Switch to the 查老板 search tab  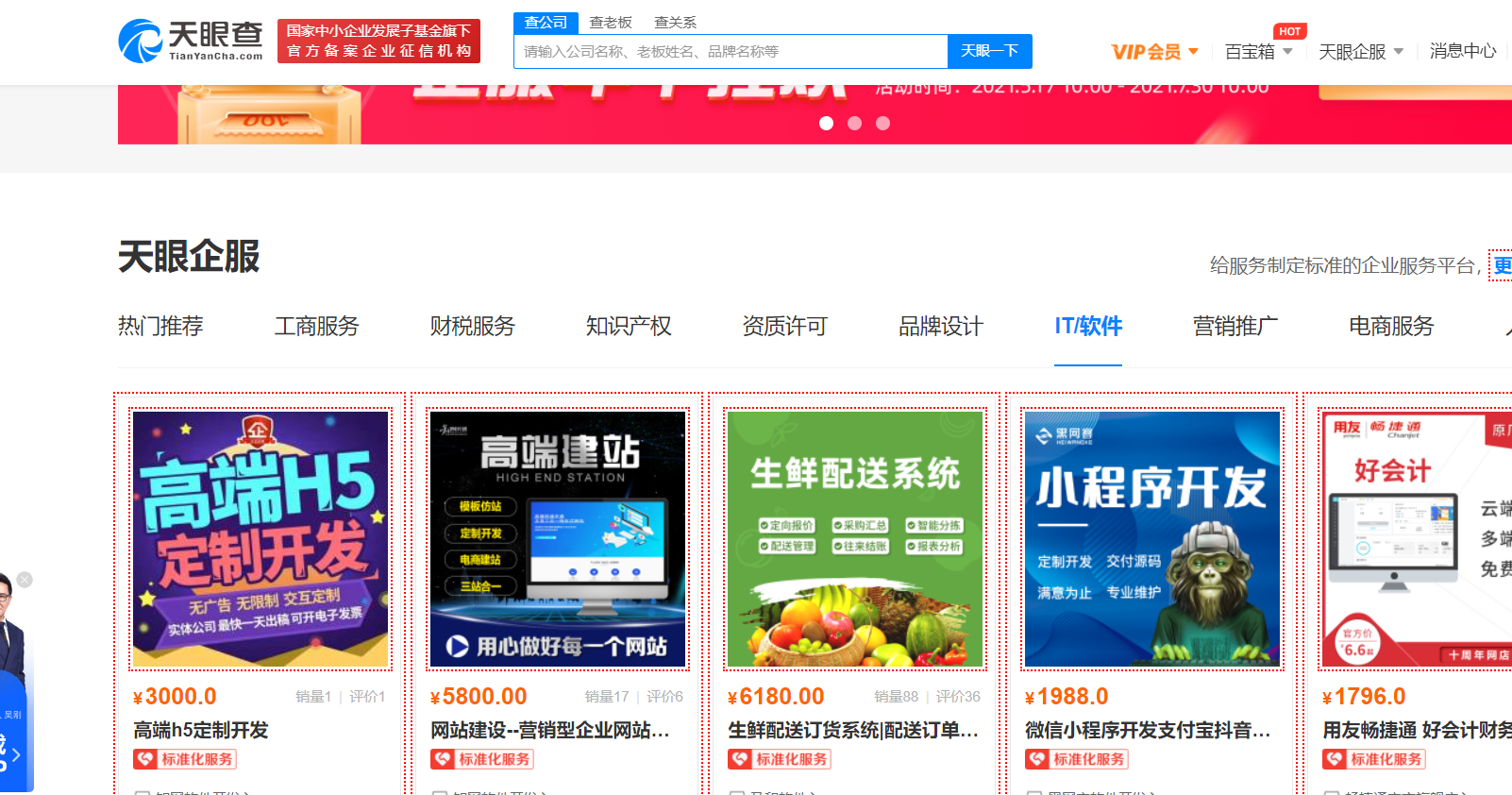(611, 23)
